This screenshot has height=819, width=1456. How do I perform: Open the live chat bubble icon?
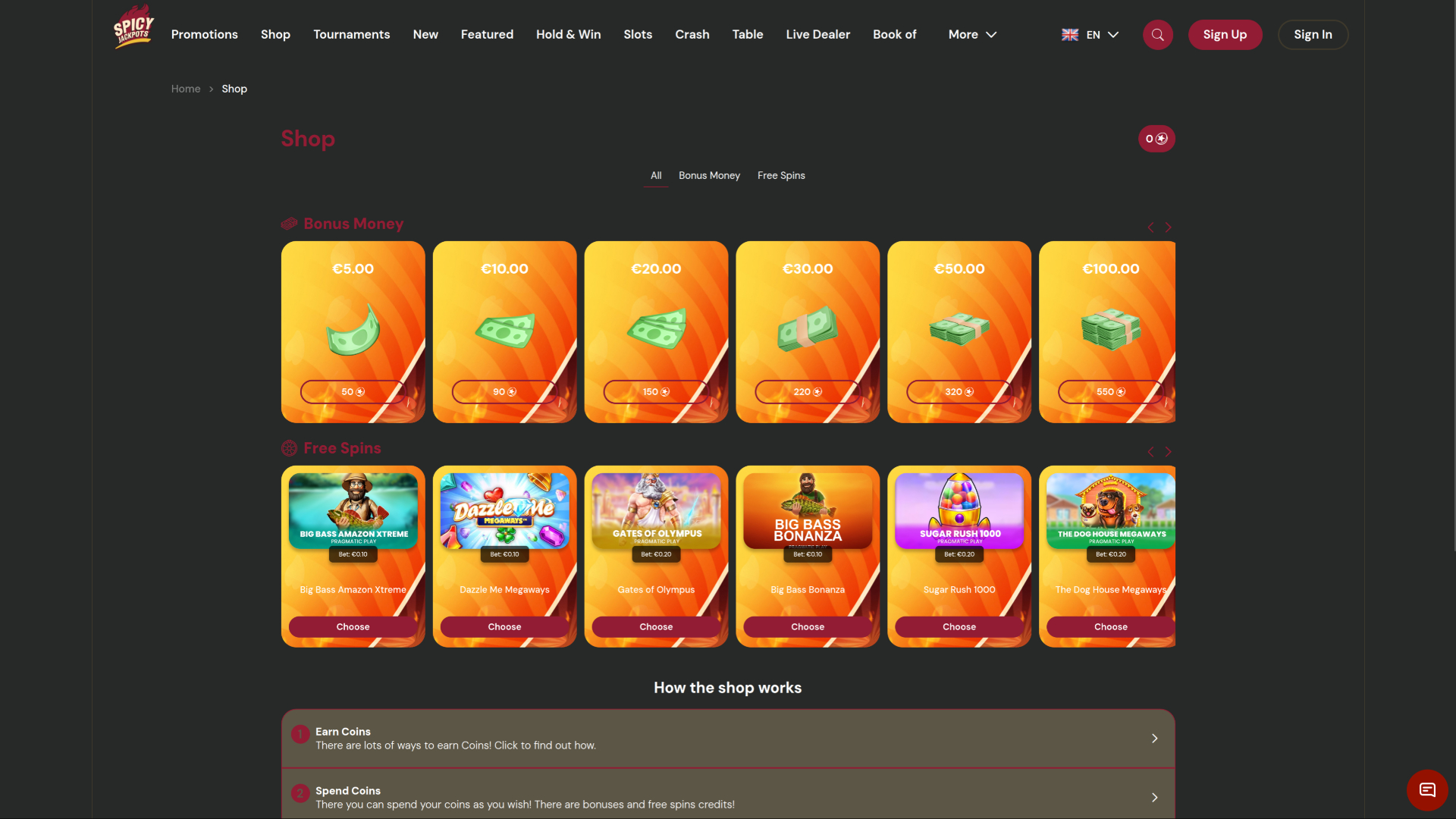click(x=1427, y=790)
